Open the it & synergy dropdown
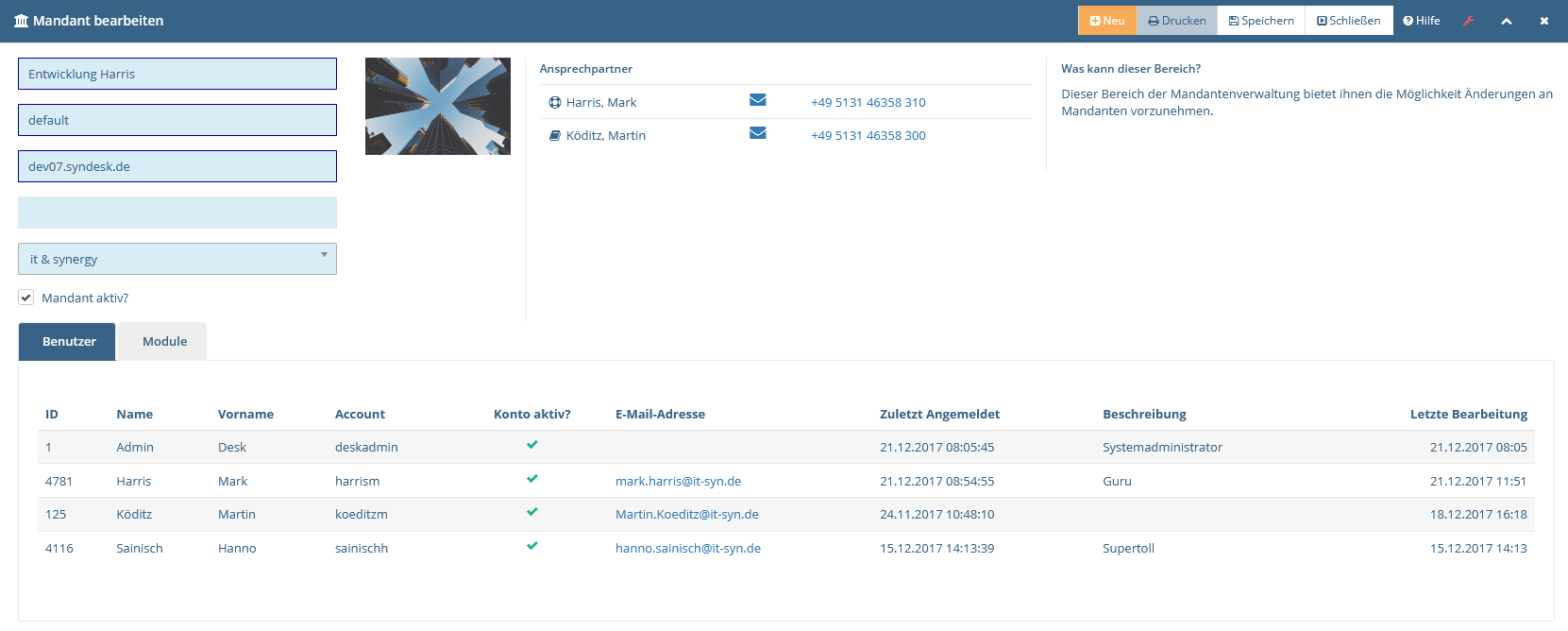1568x631 pixels. [177, 259]
